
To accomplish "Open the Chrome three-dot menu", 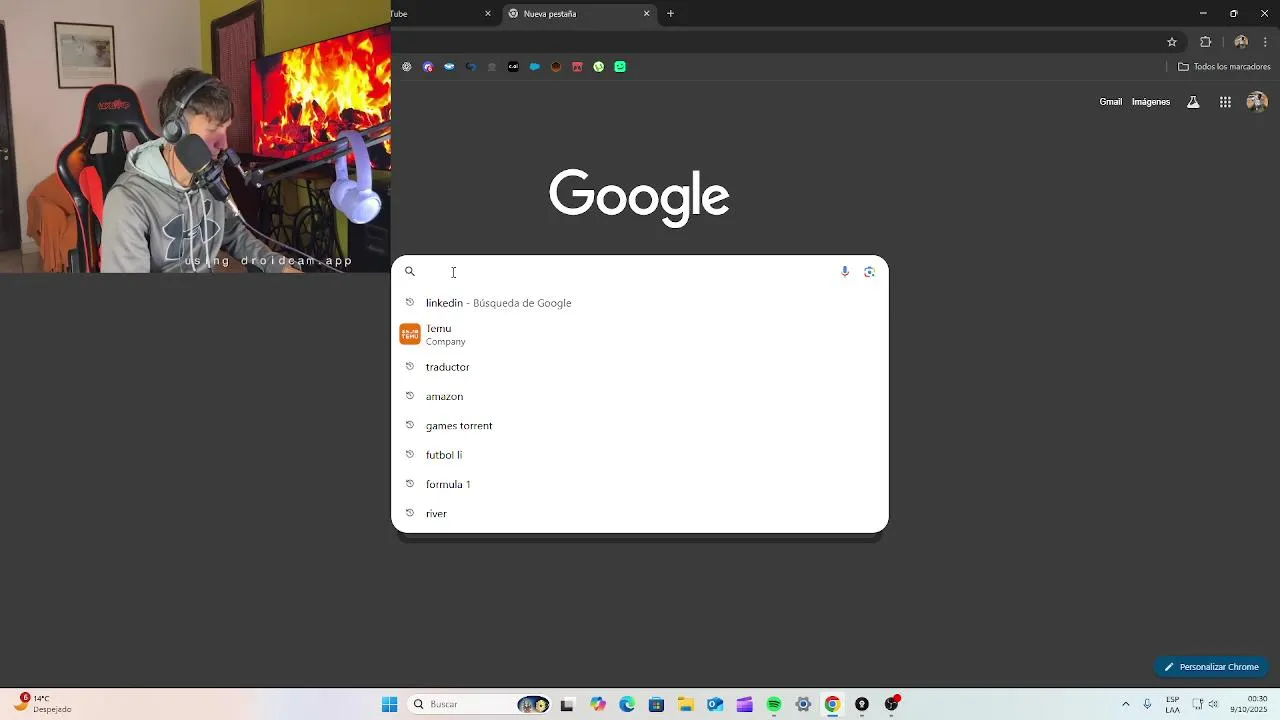I will click(1265, 42).
